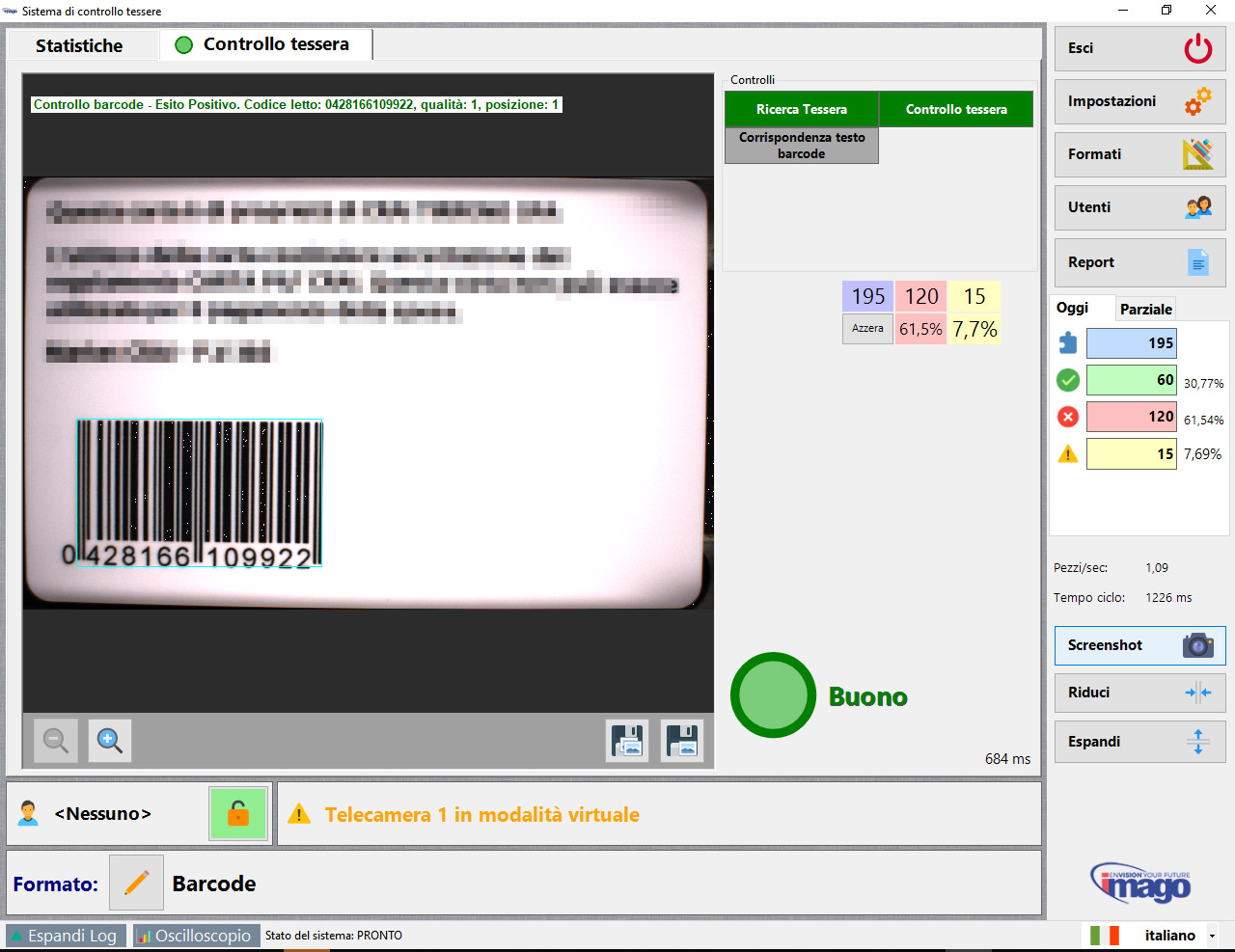This screenshot has height=952, width=1235.
Task: Click the zoom out magnifier icon
Action: (56, 741)
